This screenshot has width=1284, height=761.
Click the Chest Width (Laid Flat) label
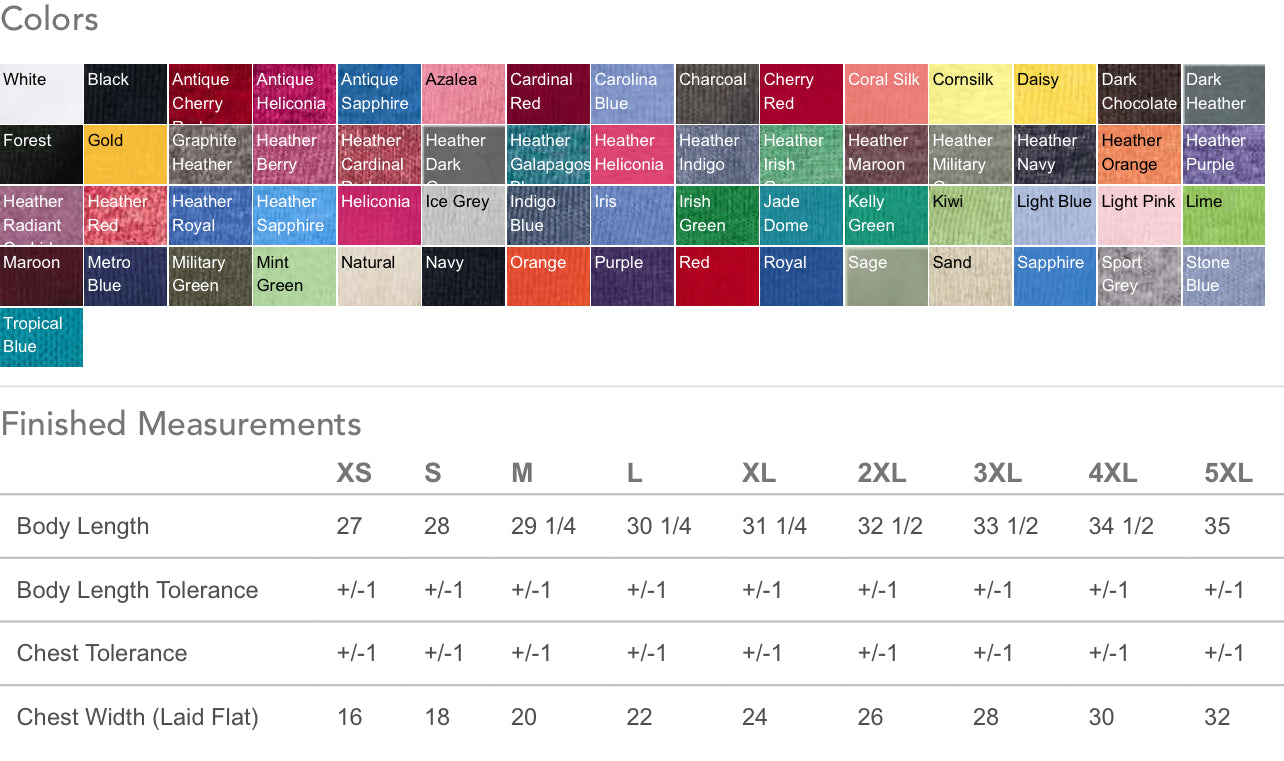point(138,717)
